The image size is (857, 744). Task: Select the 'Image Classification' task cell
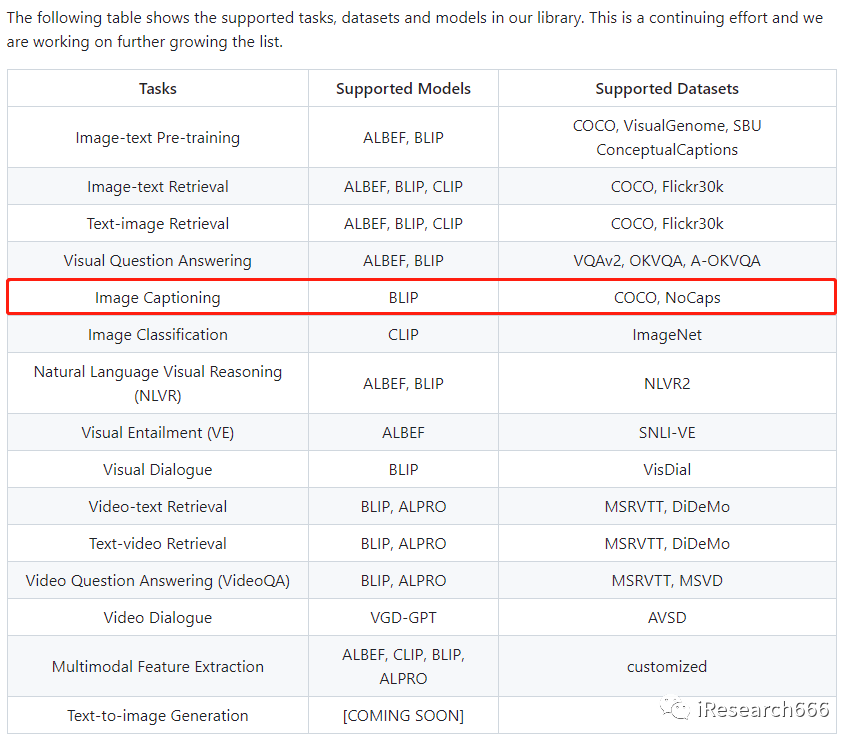click(x=158, y=335)
